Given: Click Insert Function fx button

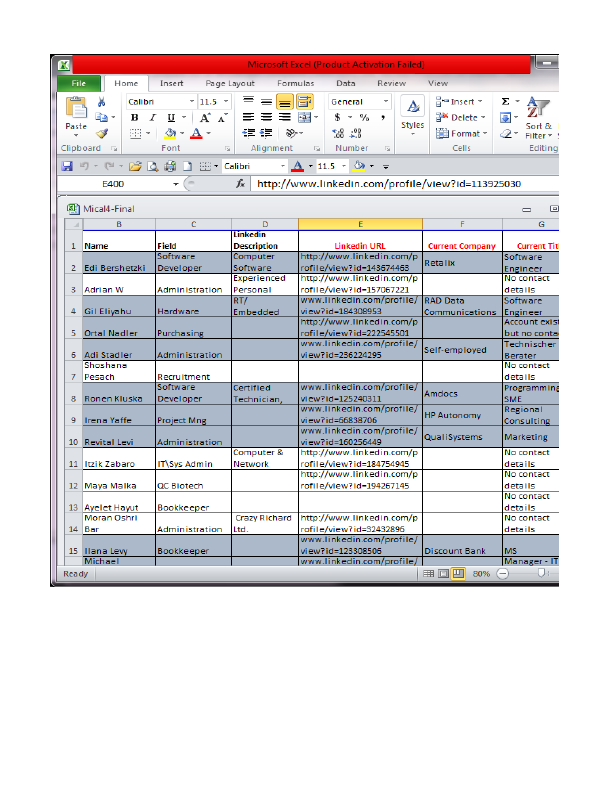Looking at the screenshot, I should click(x=241, y=184).
